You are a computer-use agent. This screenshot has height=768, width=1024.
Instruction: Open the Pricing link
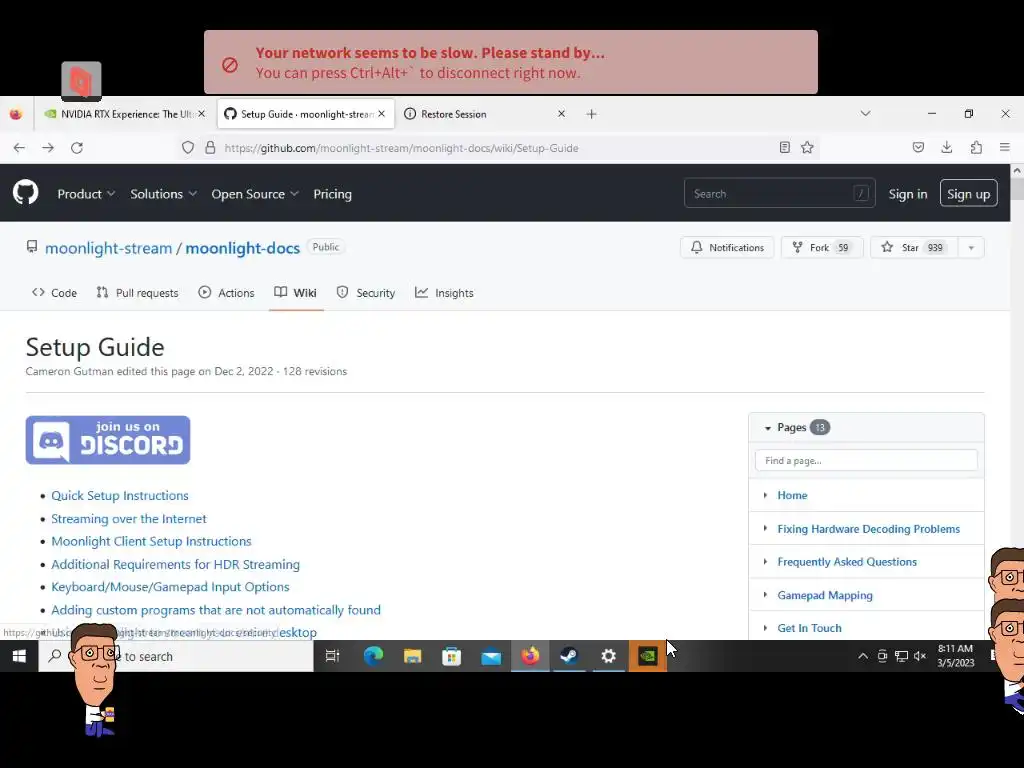332,194
